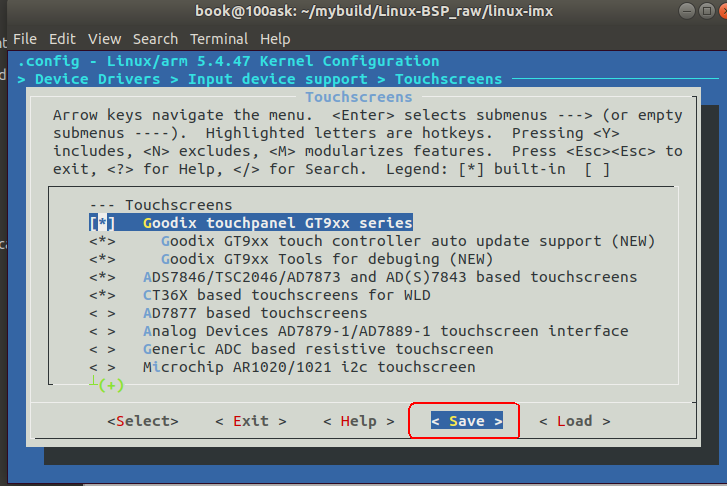The height and width of the screenshot is (486, 727).
Task: Toggle Generic ADC resistive touchscreen option state
Action: click(x=102, y=349)
